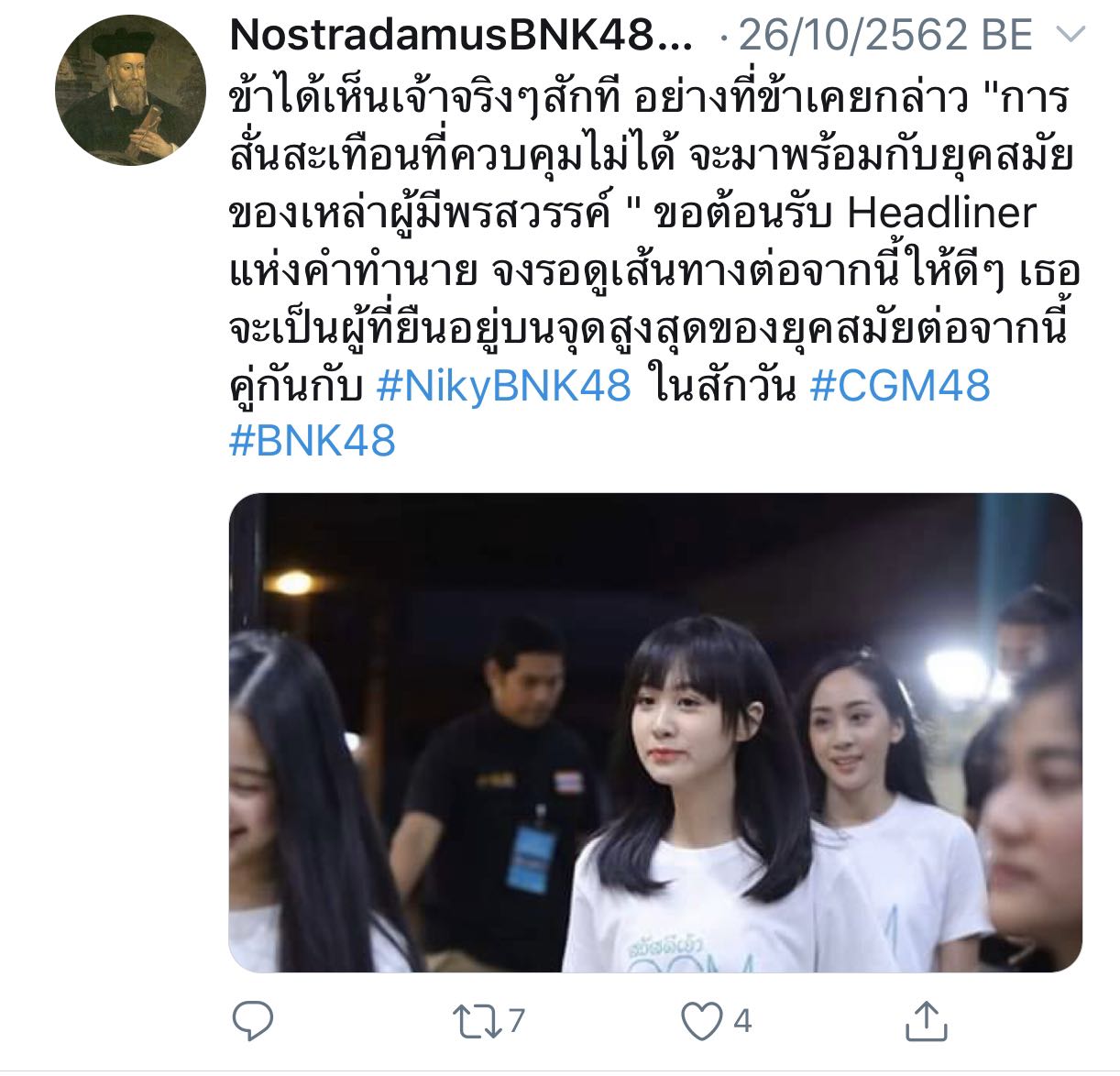Open the #BNK48 hashtag
Screen dimensions: 1120x1076
point(312,441)
